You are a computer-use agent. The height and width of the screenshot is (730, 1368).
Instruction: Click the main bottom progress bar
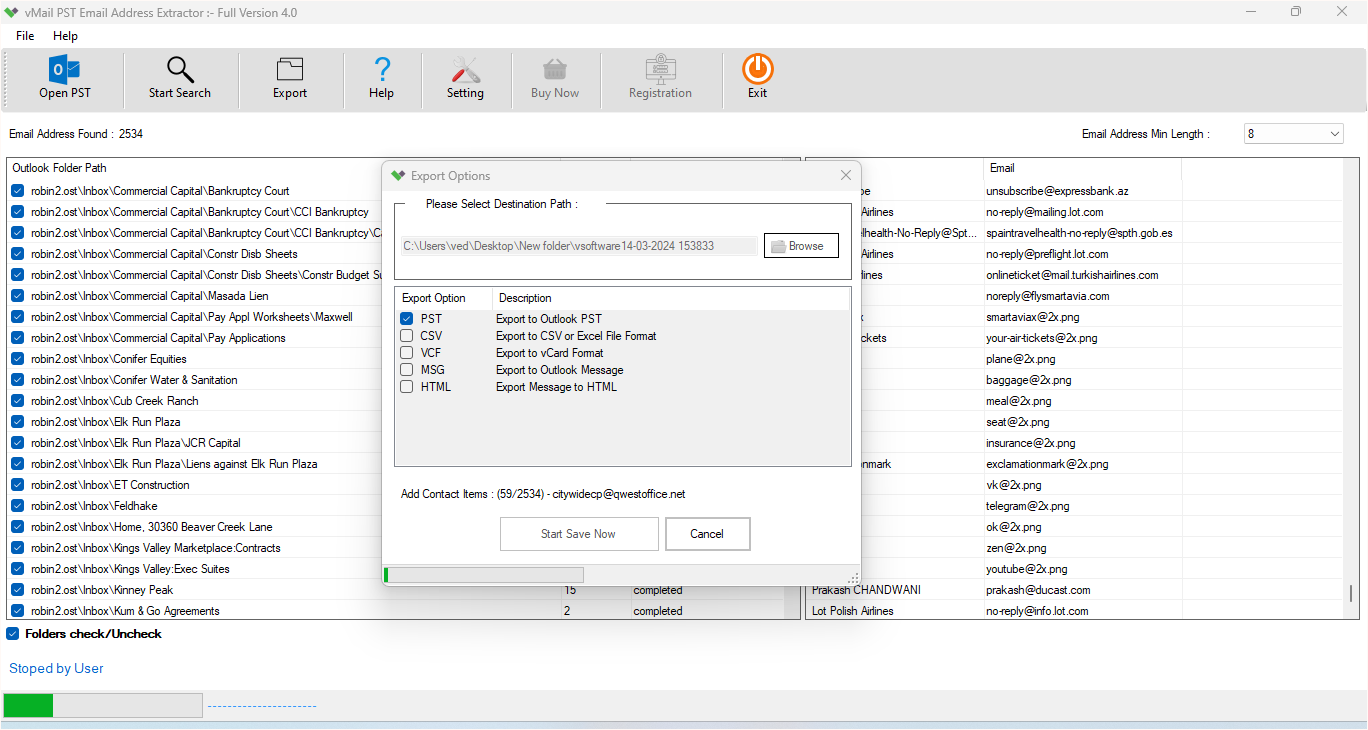[103, 706]
